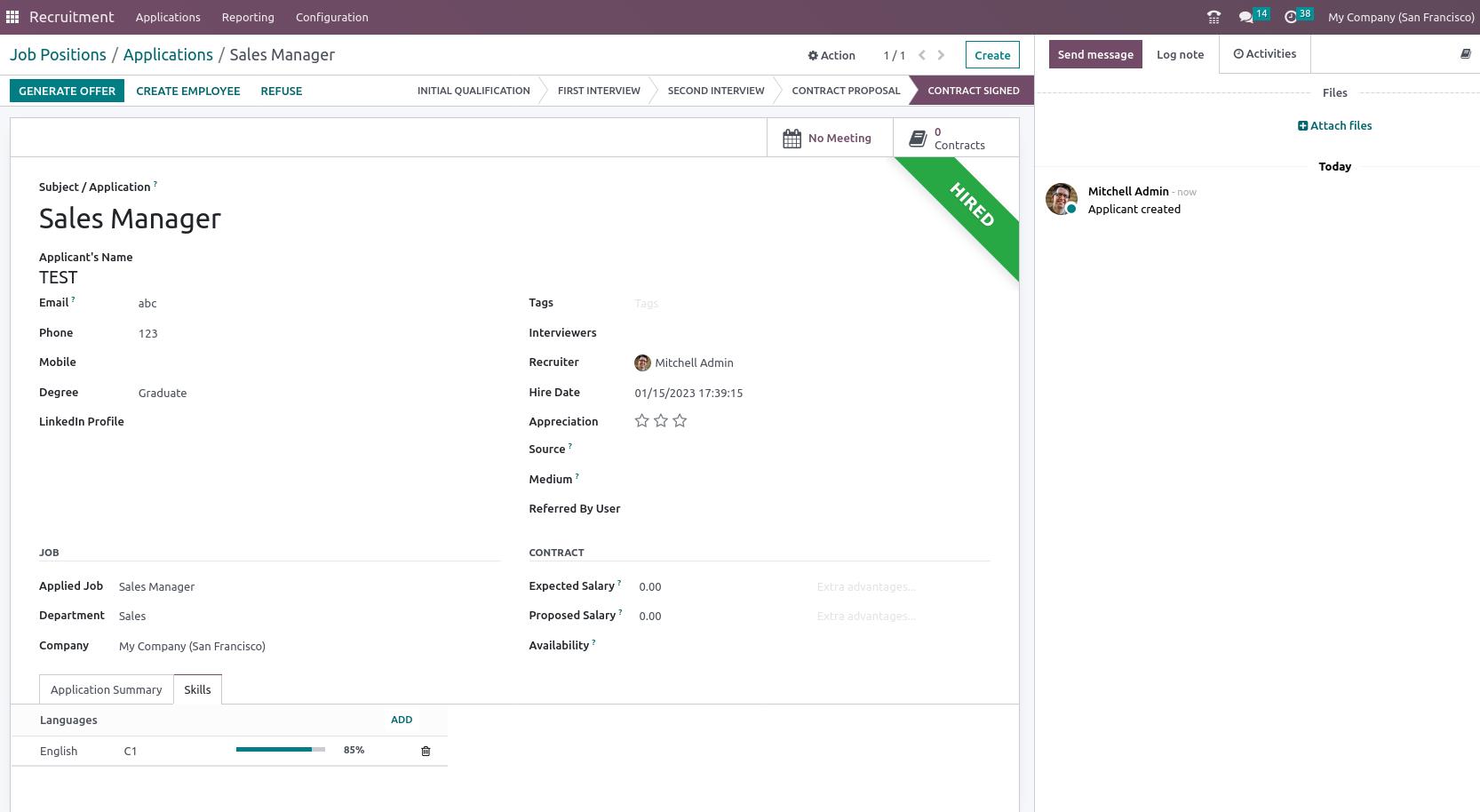Image resolution: width=1480 pixels, height=812 pixels.
Task: Click the phone/VoIP icon in top bar
Action: coord(1213,17)
